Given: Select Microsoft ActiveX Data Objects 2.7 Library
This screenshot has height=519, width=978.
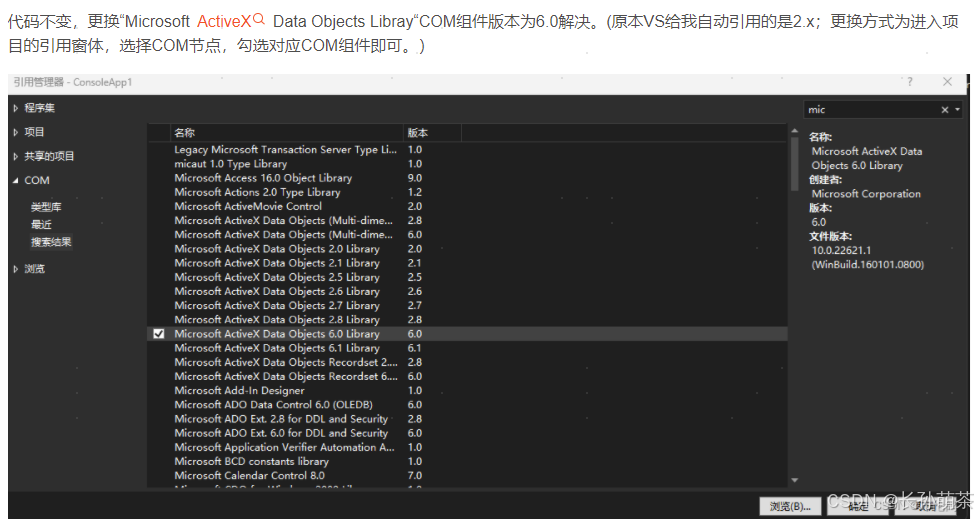Looking at the screenshot, I should tap(467, 306).
